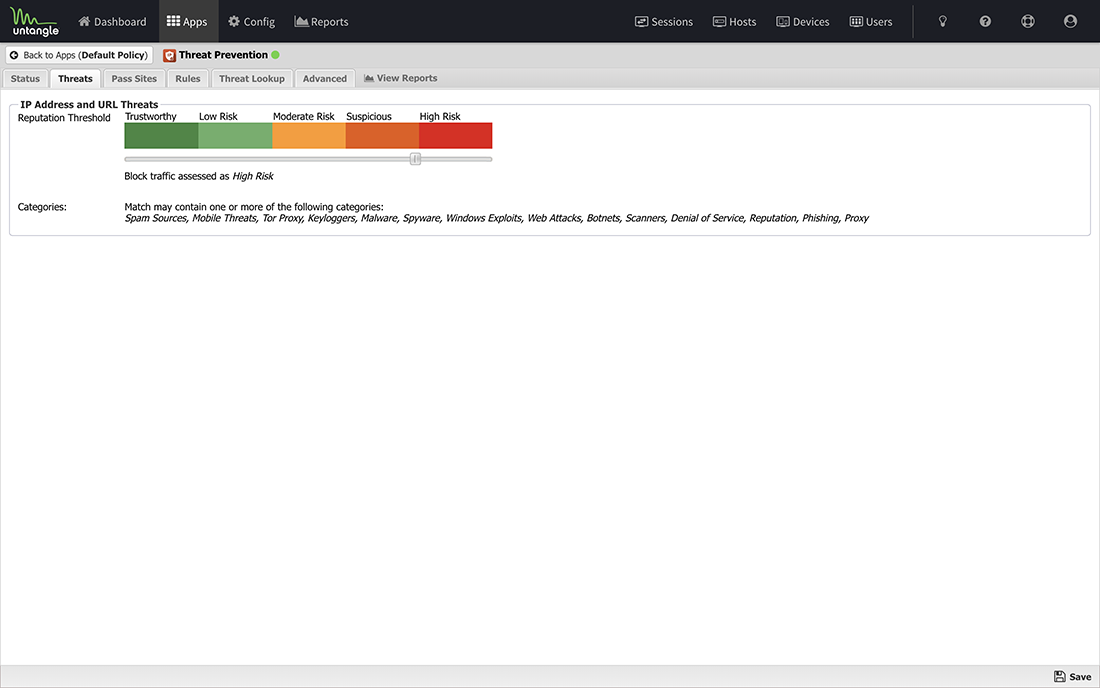Click the High Risk red swatch

tap(456, 135)
